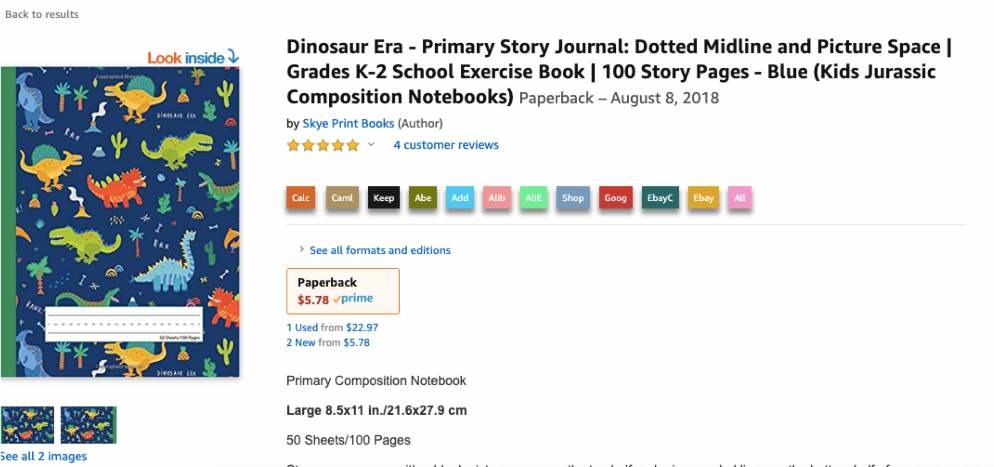View the second cover thumbnail image
Viewport: 994px width, 467px height.
click(x=89, y=425)
